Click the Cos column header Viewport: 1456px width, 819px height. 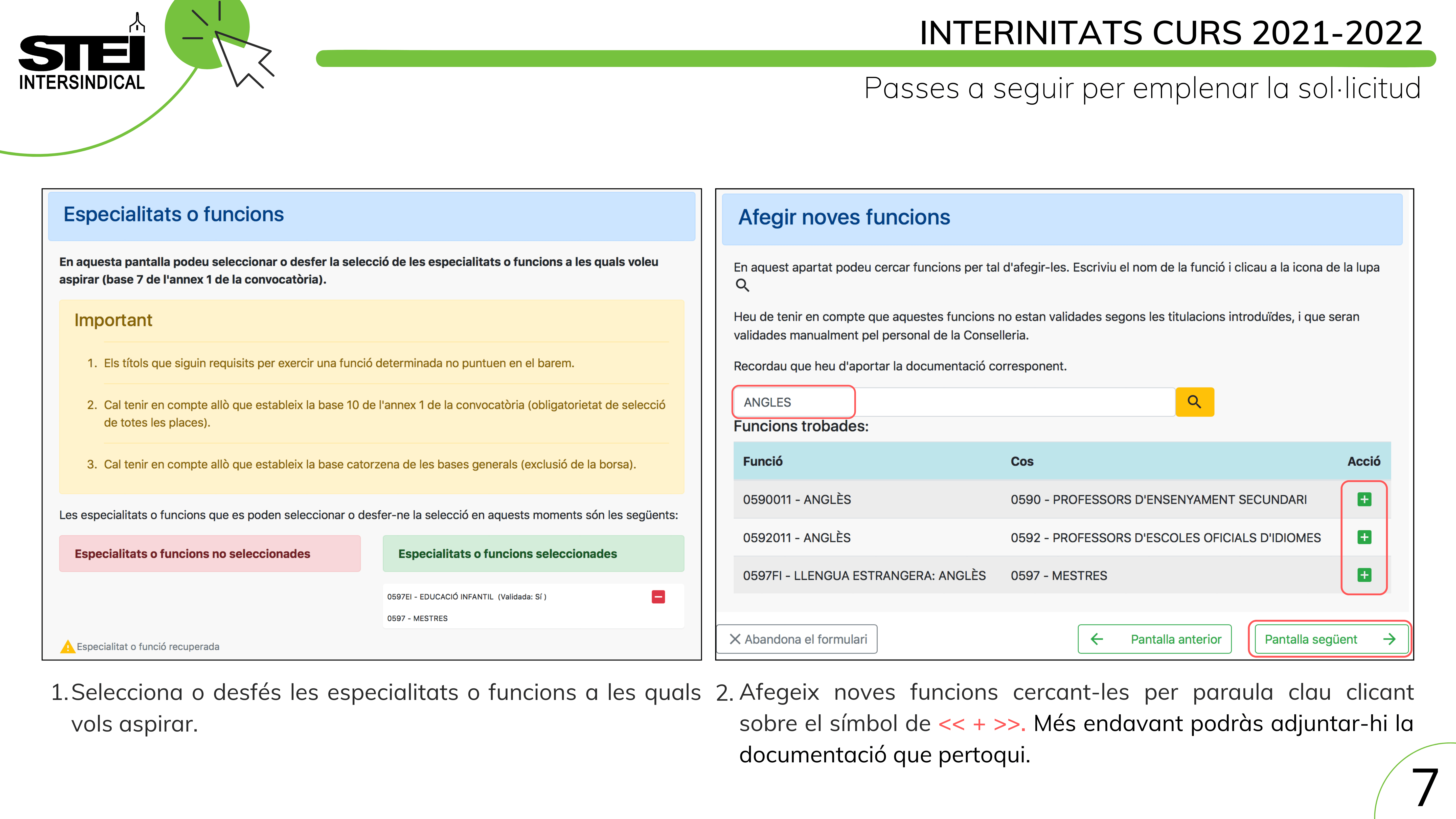(1022, 461)
